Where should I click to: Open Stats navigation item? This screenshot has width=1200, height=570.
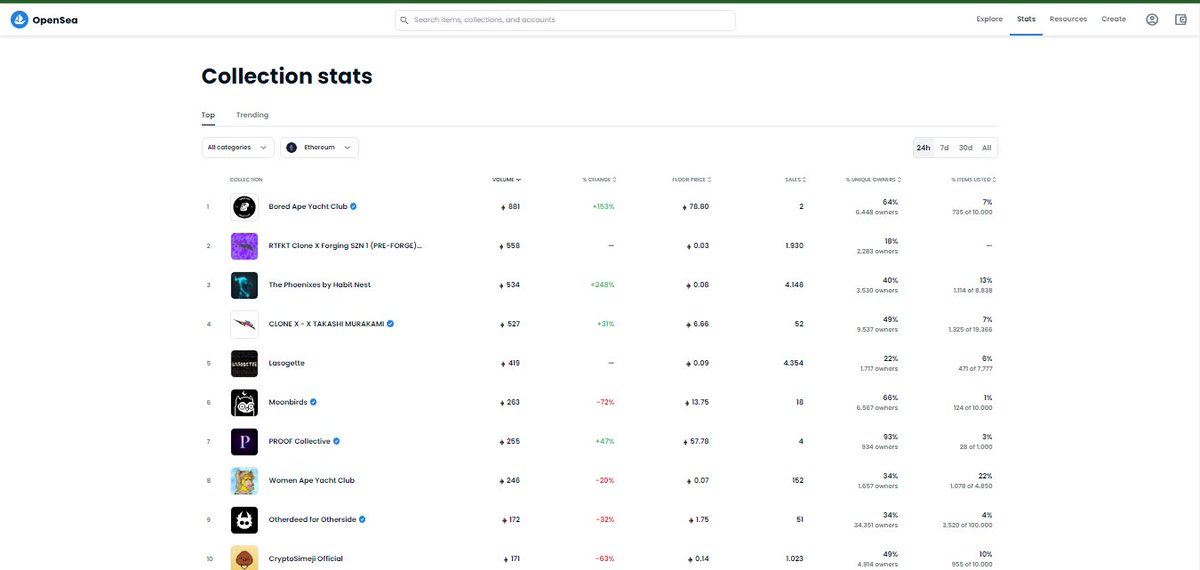[1026, 19]
